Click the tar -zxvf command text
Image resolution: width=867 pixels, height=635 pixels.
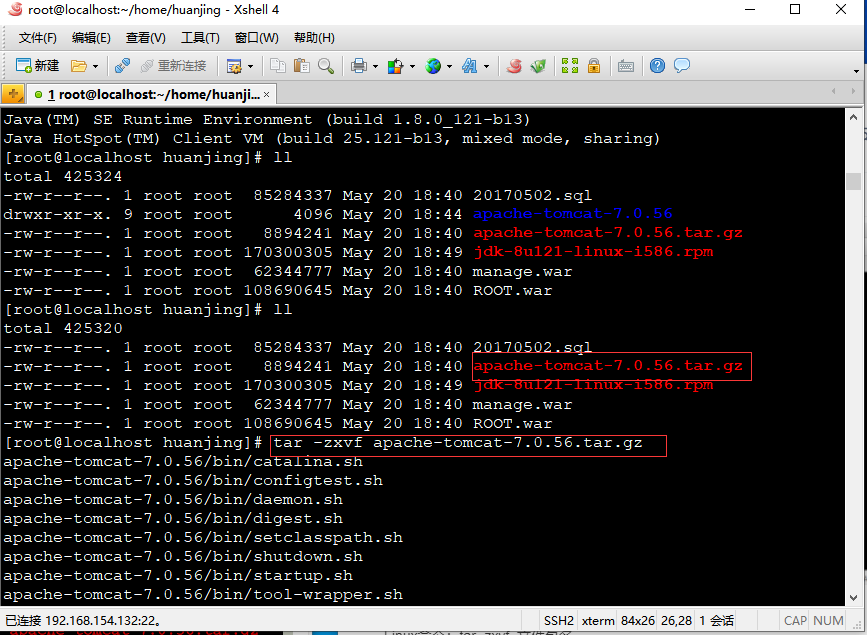pos(457,443)
